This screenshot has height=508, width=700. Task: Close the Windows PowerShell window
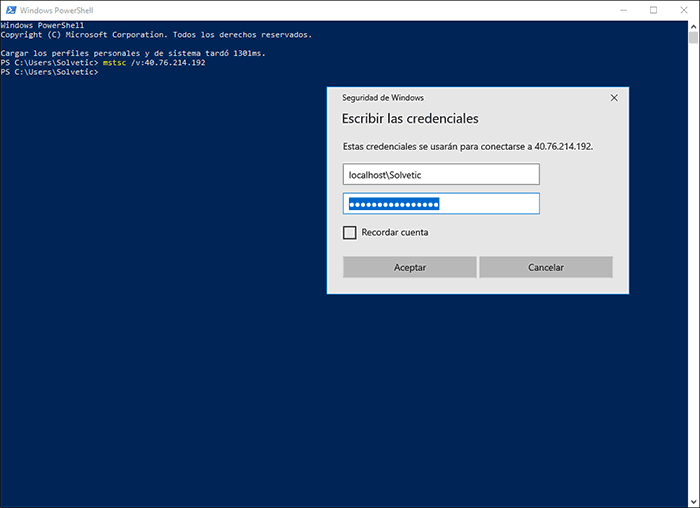pyautogui.click(x=683, y=10)
